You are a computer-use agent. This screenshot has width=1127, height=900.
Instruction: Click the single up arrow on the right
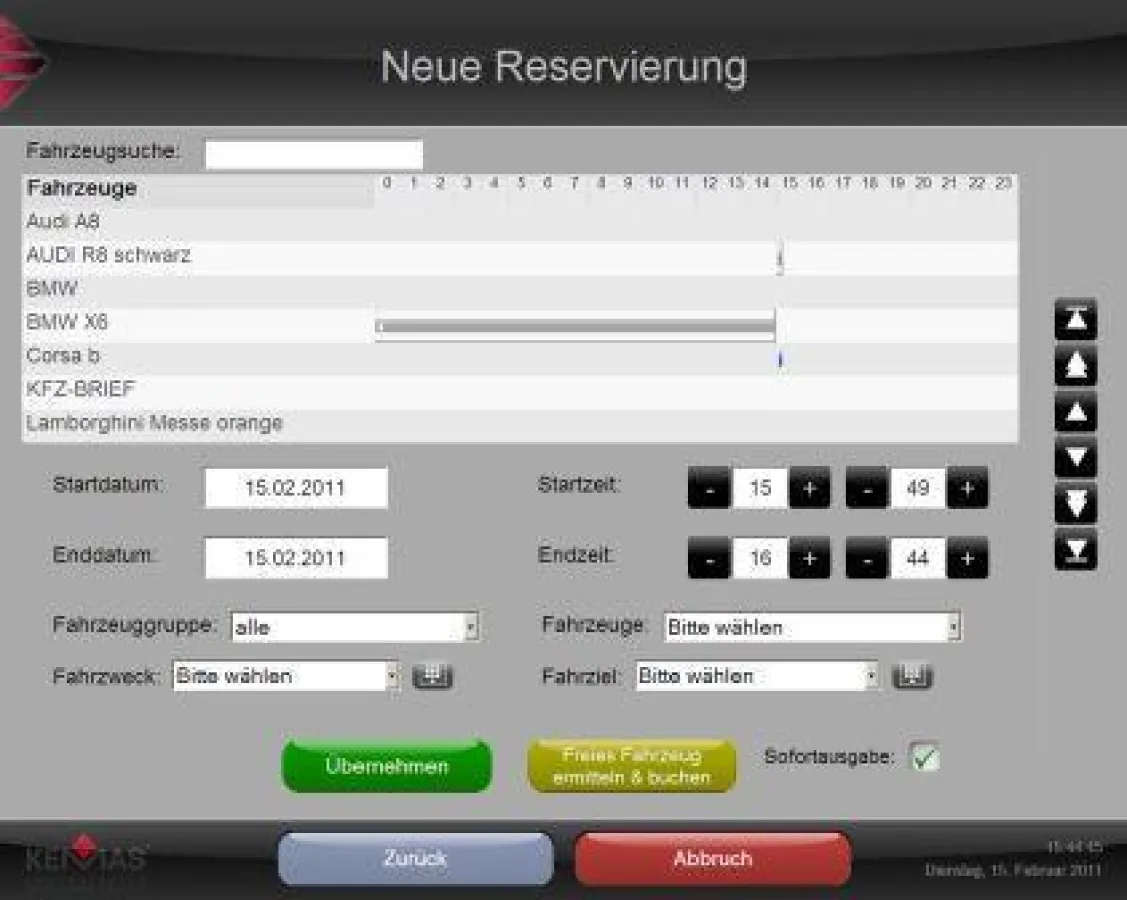[x=1075, y=412]
